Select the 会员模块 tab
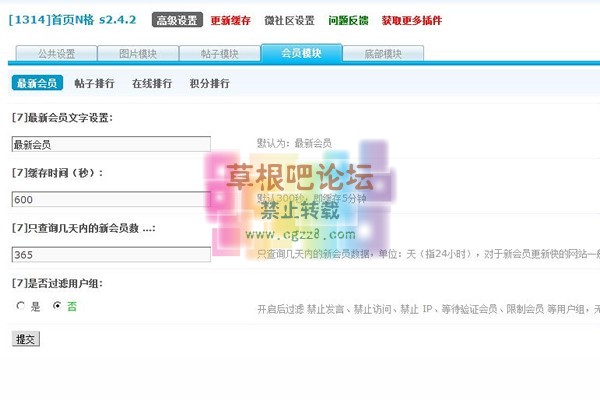Image resolution: width=600 pixels, height=400 pixels. click(x=301, y=53)
